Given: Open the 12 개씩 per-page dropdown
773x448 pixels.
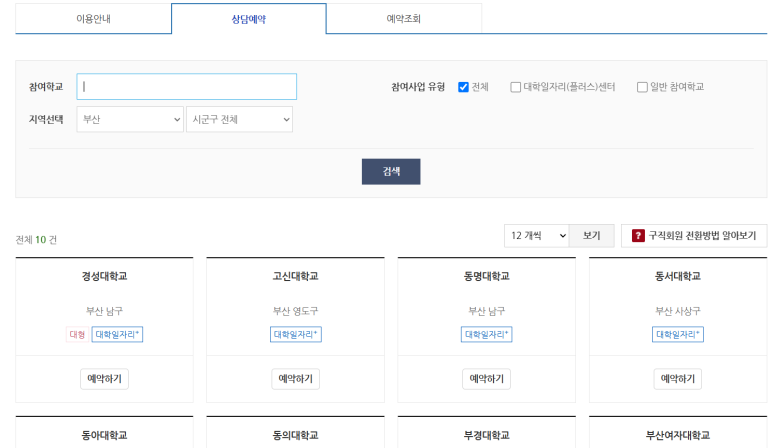Looking at the screenshot, I should coord(536,236).
